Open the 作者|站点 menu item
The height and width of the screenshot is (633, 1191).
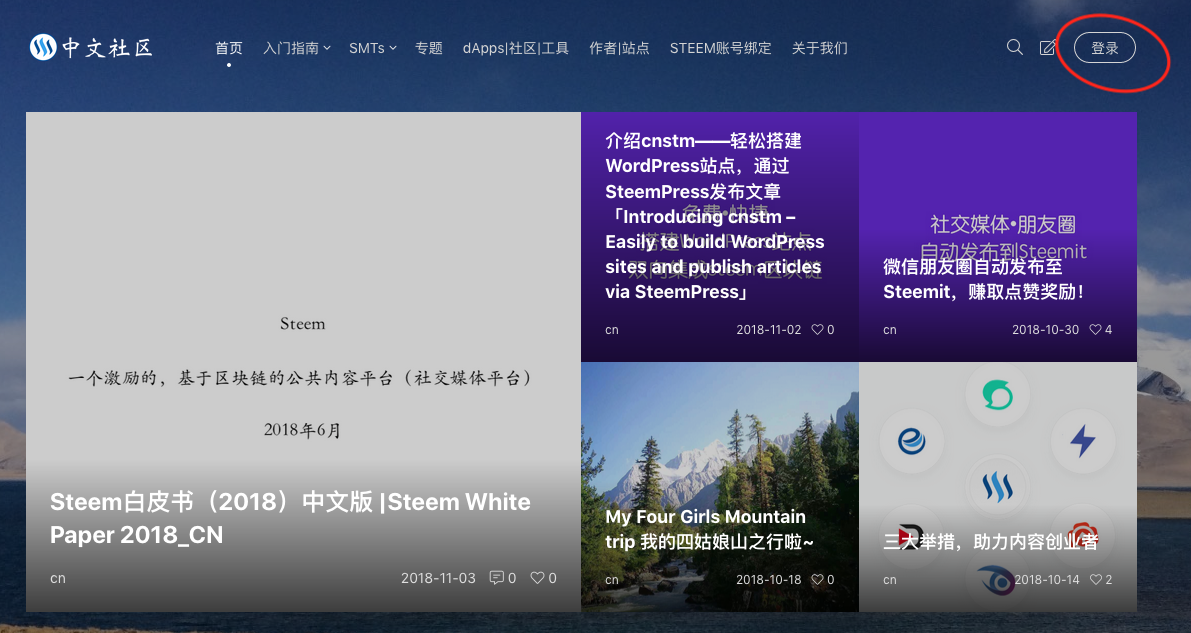(619, 48)
